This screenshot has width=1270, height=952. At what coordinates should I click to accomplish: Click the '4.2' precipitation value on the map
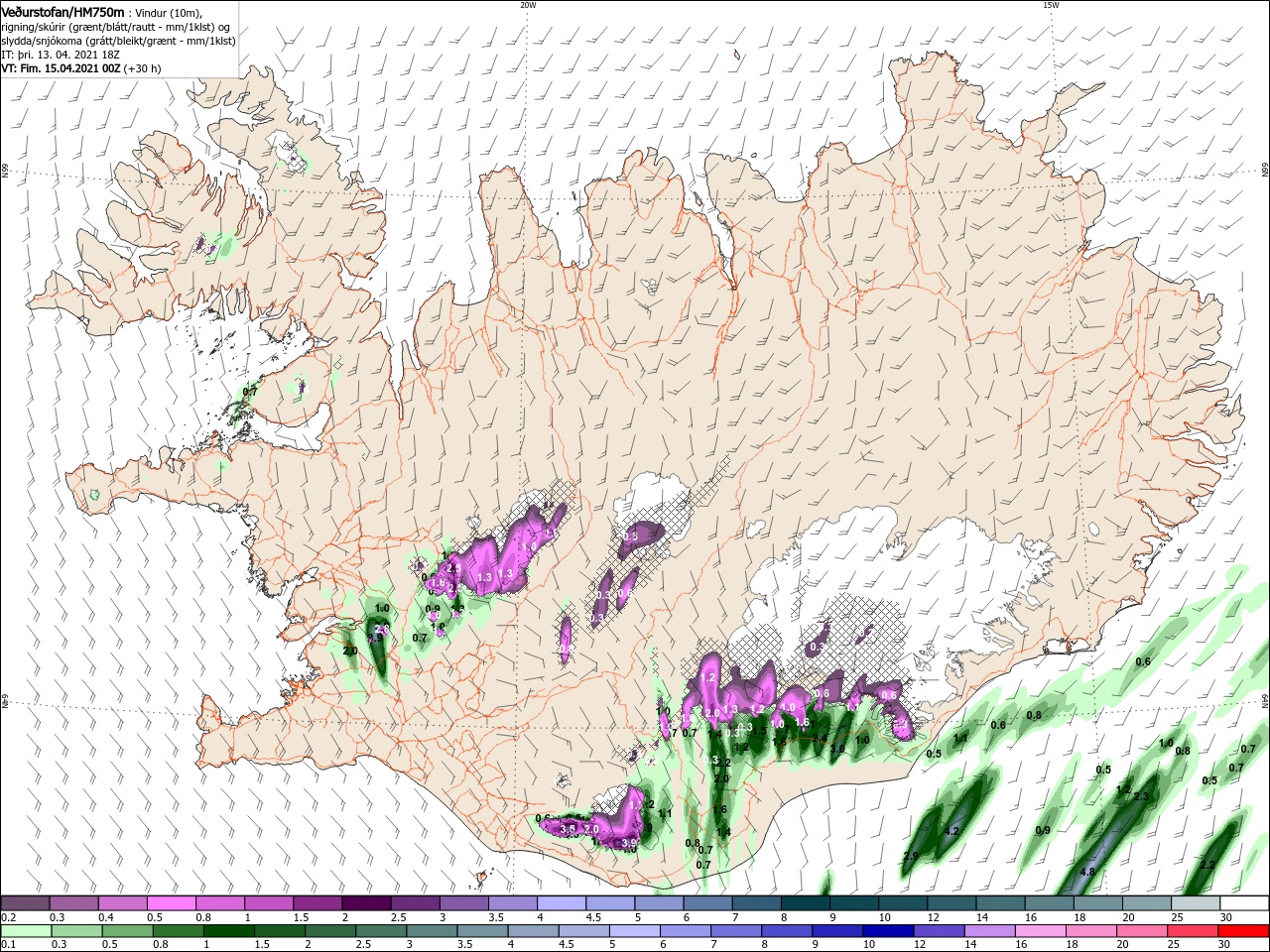click(x=952, y=831)
